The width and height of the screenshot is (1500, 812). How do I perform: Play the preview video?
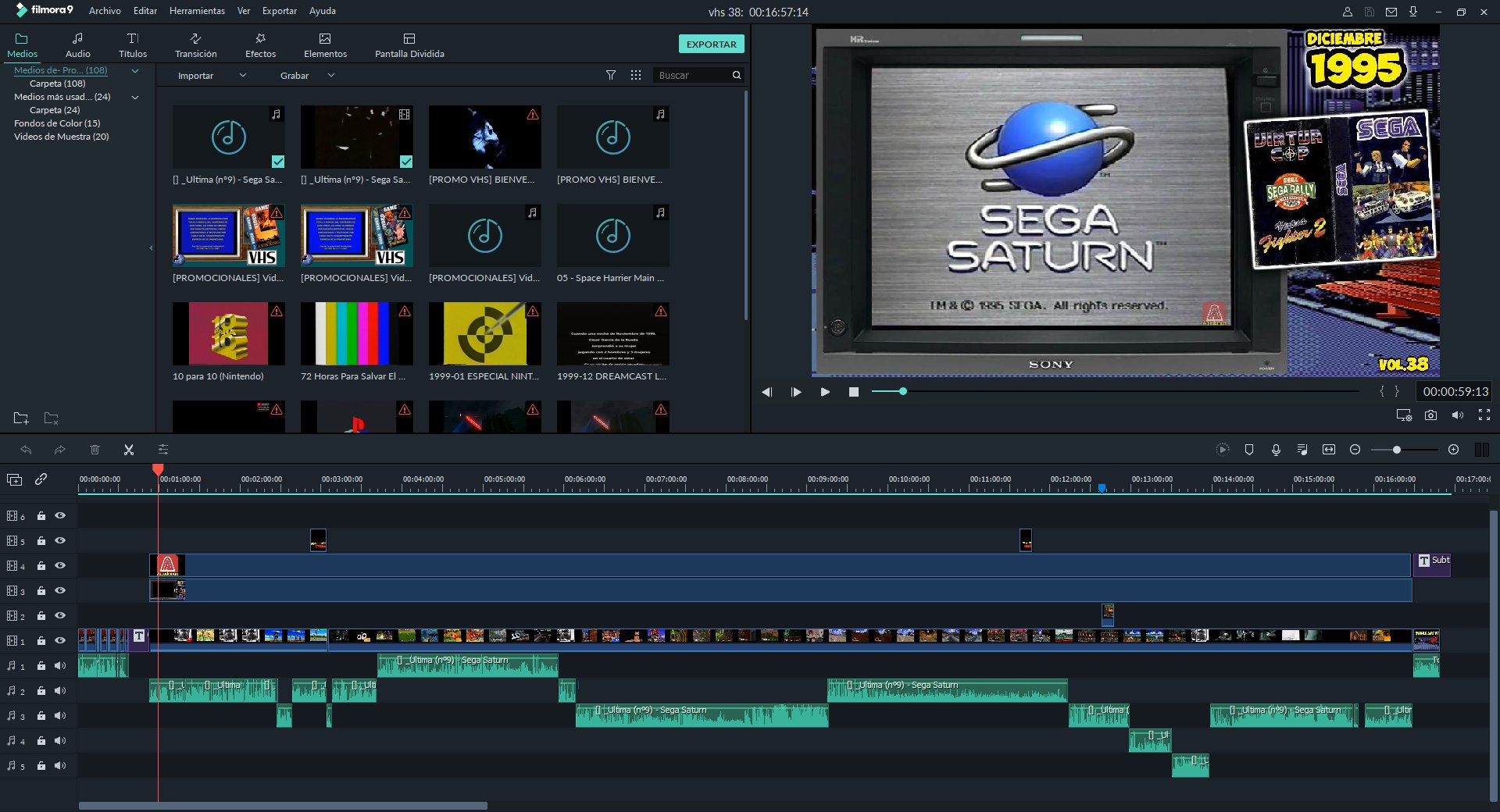pyautogui.click(x=824, y=392)
